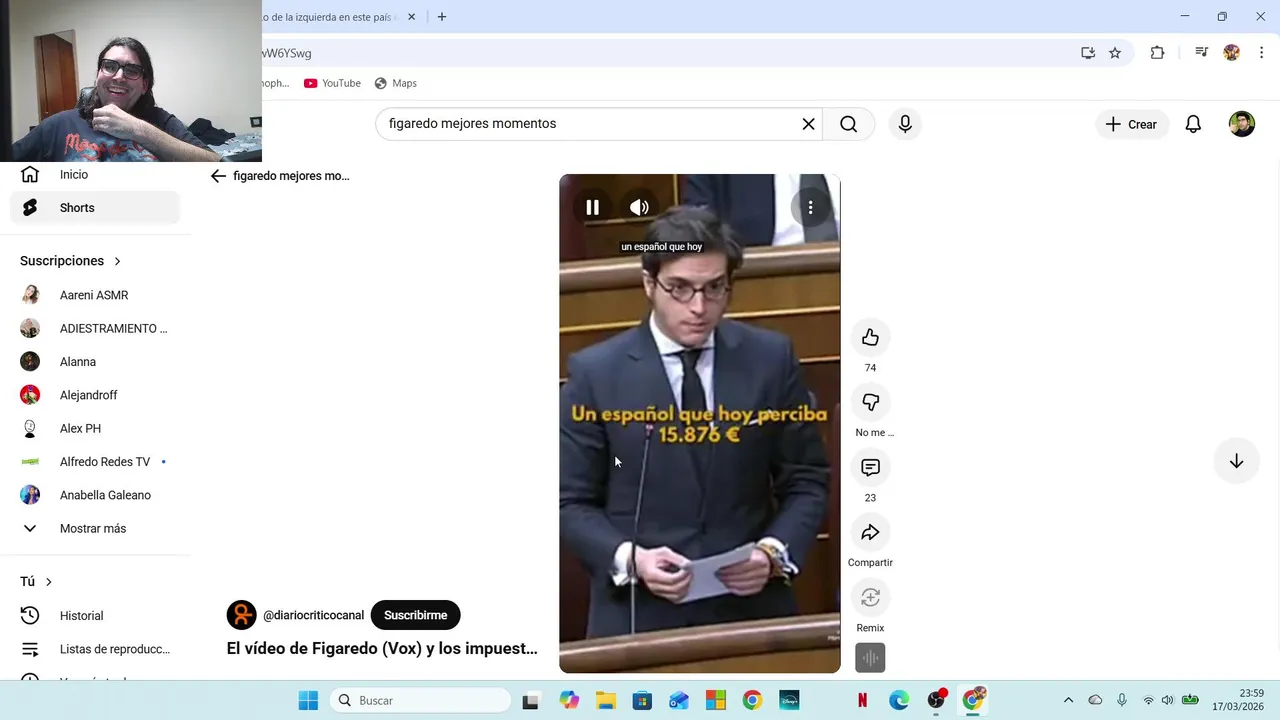The image size is (1280, 720).
Task: Open Microsoft Edge from the taskbar
Action: click(899, 700)
